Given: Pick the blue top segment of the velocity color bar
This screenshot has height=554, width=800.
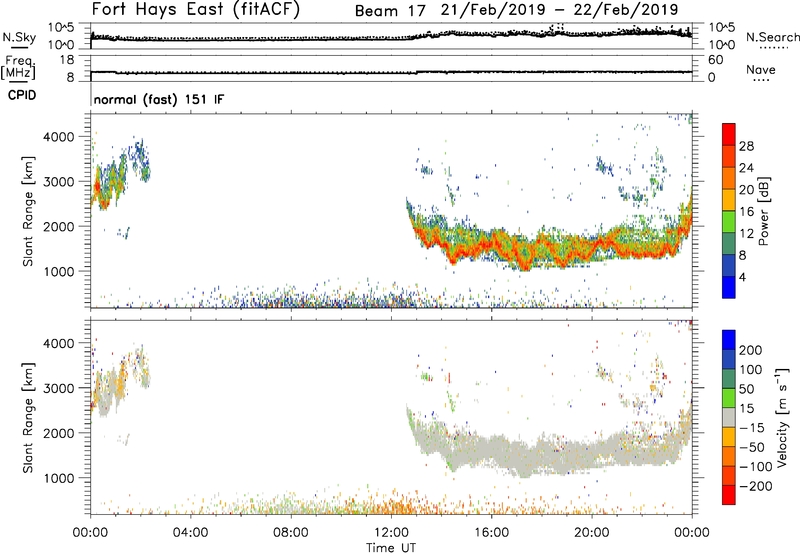Looking at the screenshot, I should (729, 340).
